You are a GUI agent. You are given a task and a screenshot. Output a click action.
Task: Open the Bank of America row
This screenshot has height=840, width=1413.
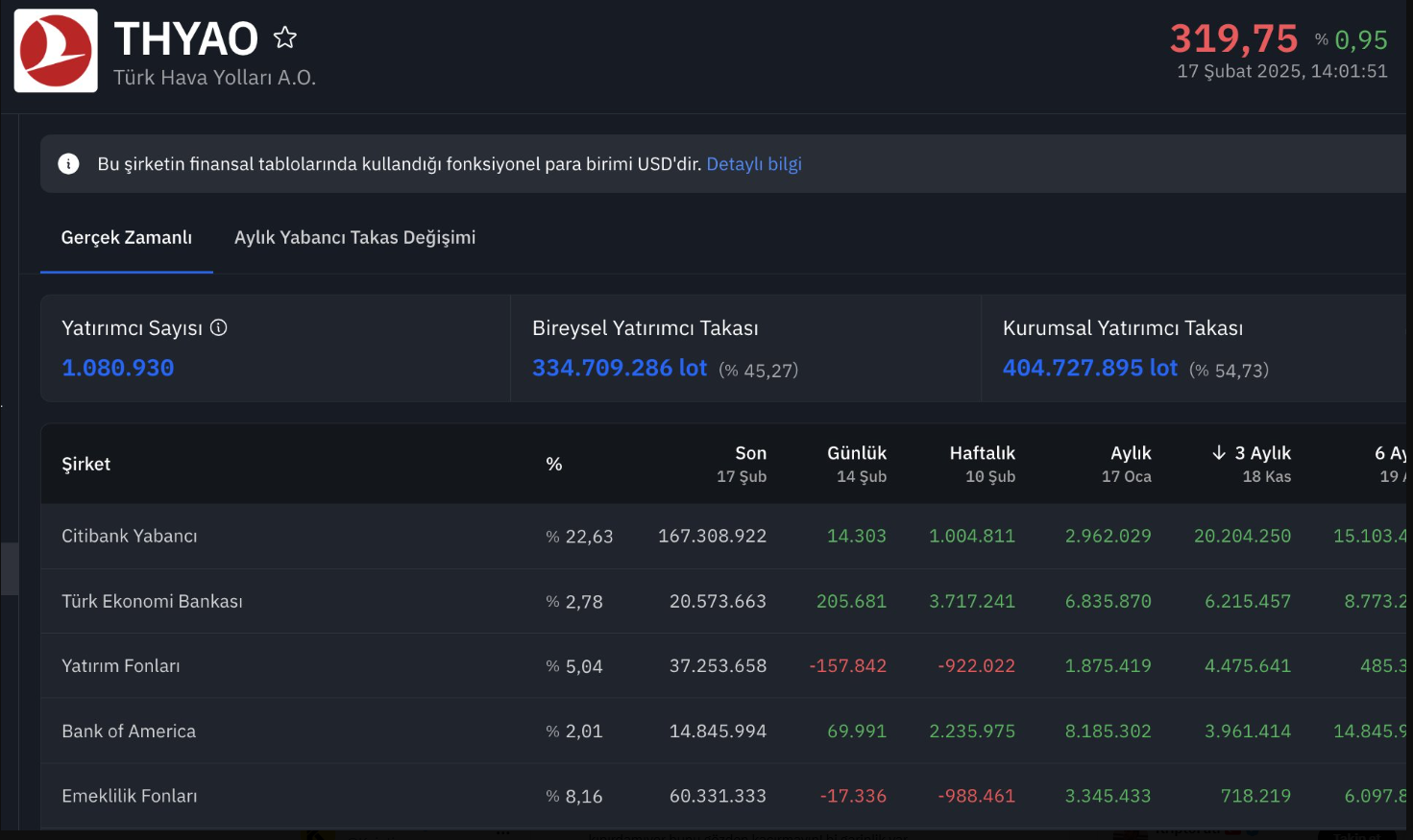click(x=129, y=731)
